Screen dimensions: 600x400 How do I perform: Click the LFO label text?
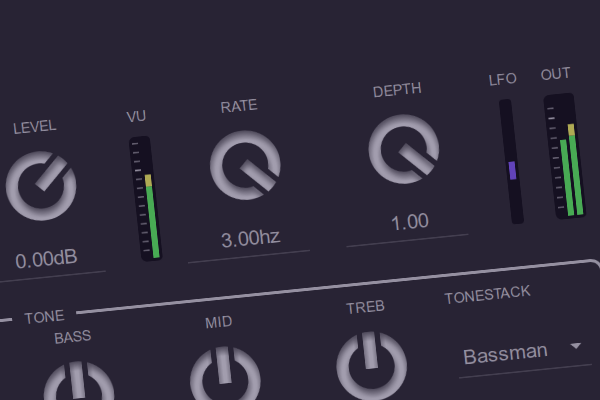click(500, 79)
